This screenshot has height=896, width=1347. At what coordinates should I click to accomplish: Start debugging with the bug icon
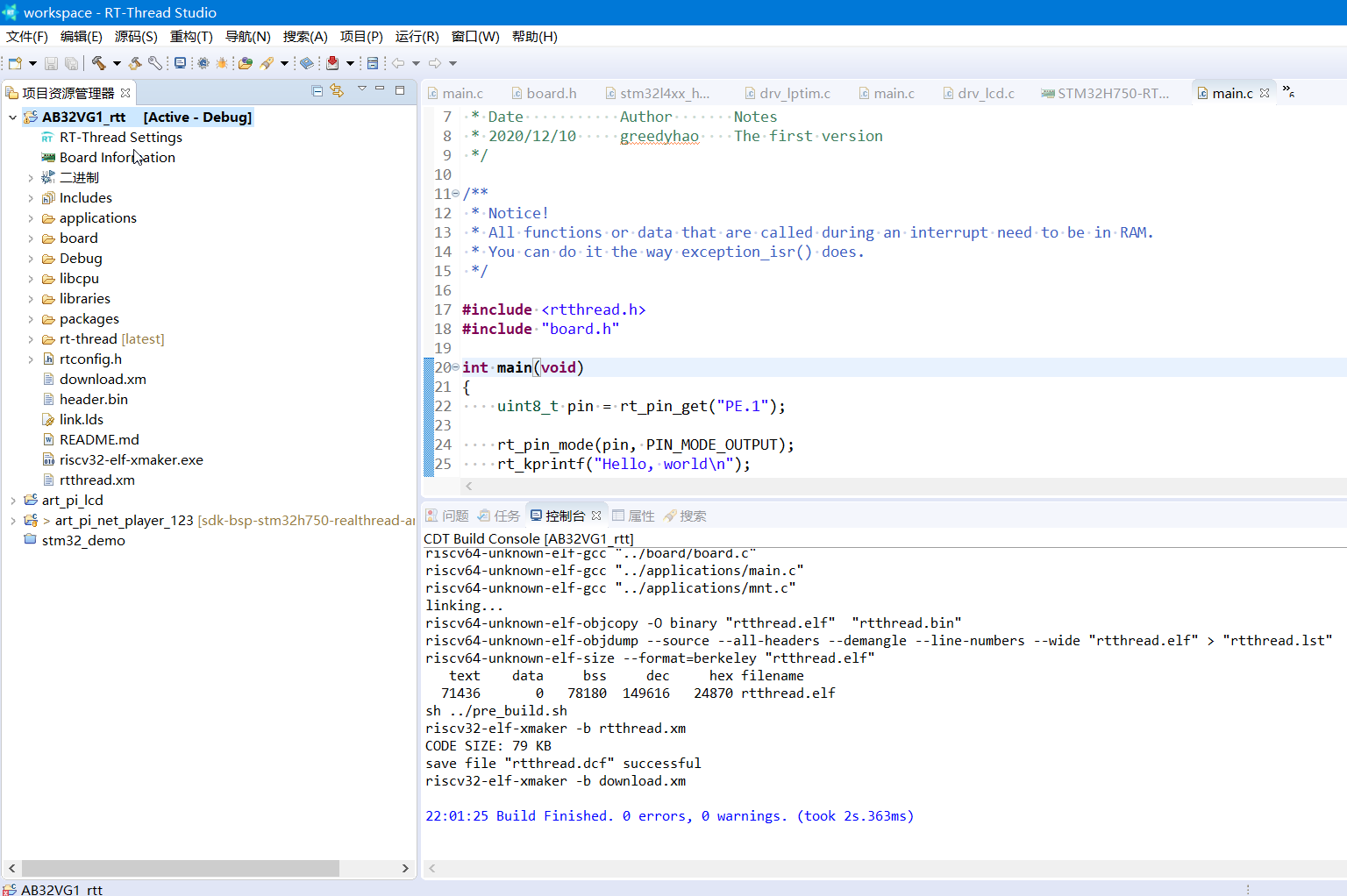tap(222, 63)
